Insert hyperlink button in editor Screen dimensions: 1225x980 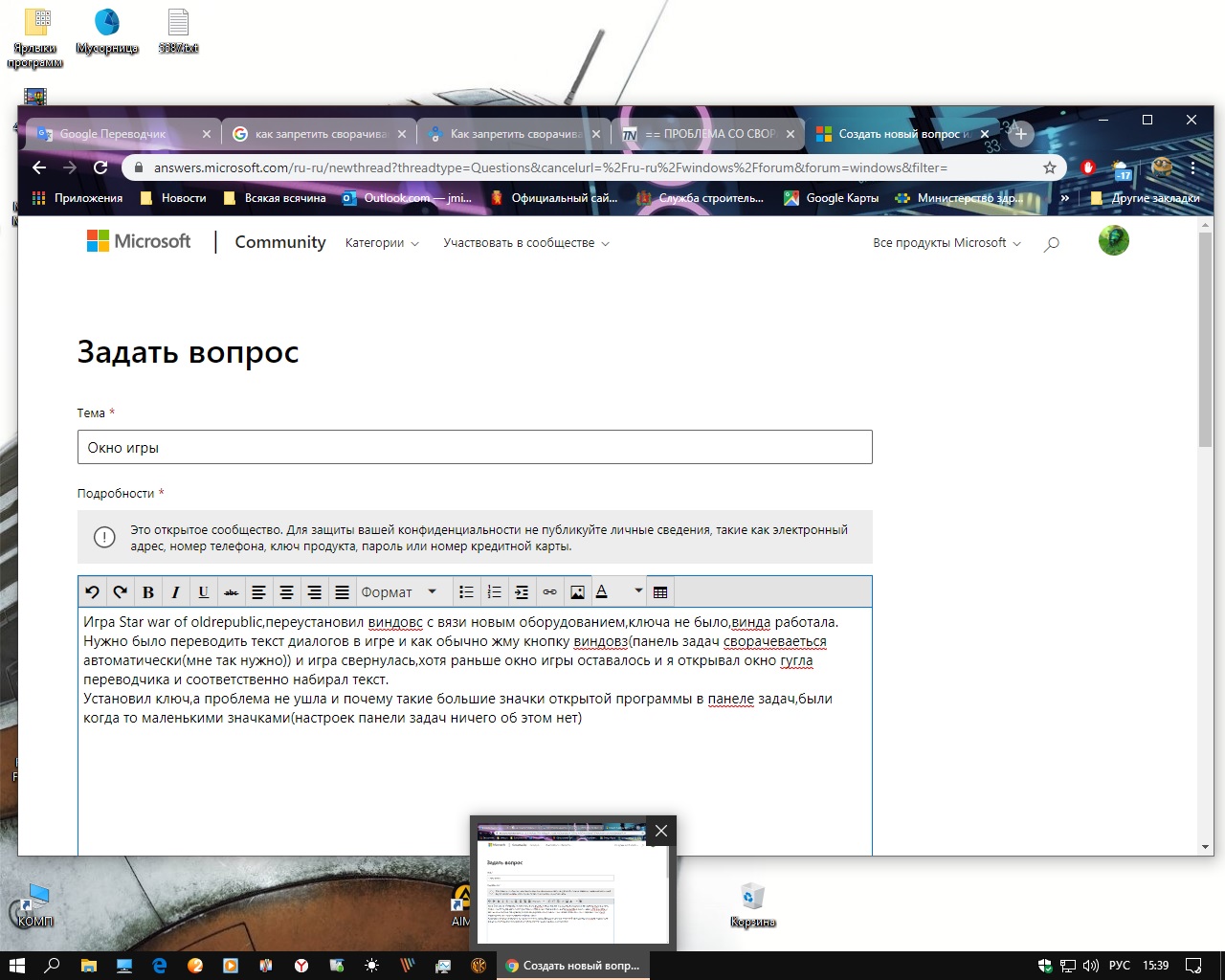(x=549, y=592)
